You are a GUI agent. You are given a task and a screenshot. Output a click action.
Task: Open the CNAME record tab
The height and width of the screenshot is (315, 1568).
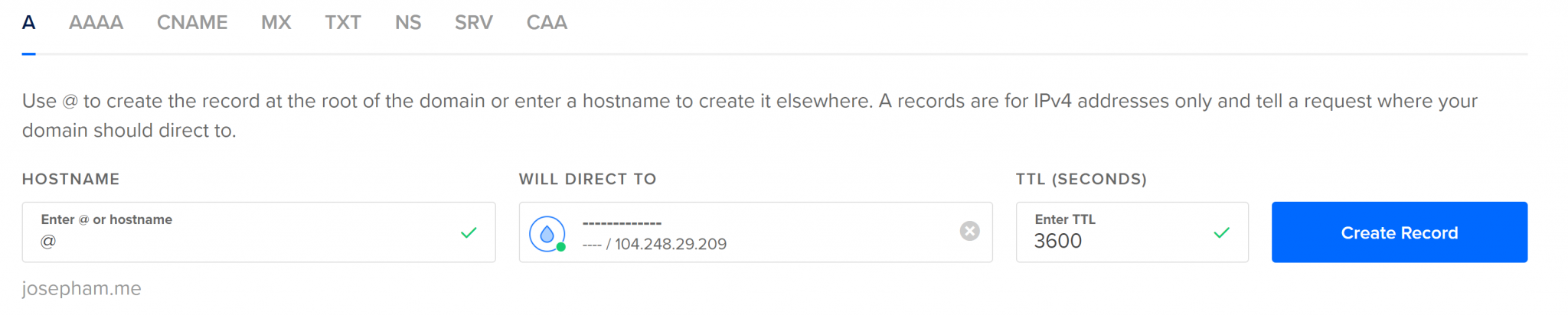192,23
